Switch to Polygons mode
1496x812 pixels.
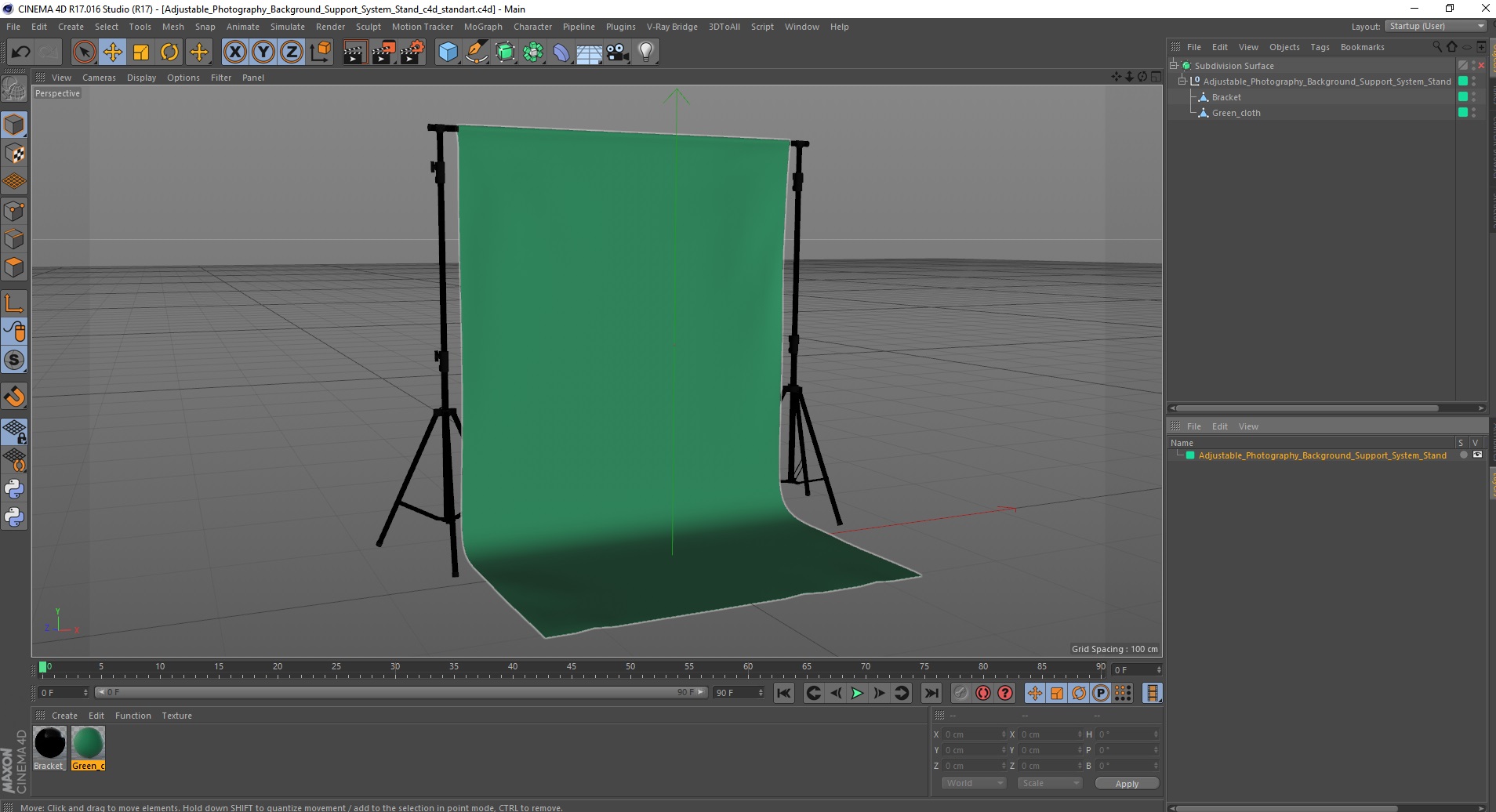pyautogui.click(x=14, y=267)
